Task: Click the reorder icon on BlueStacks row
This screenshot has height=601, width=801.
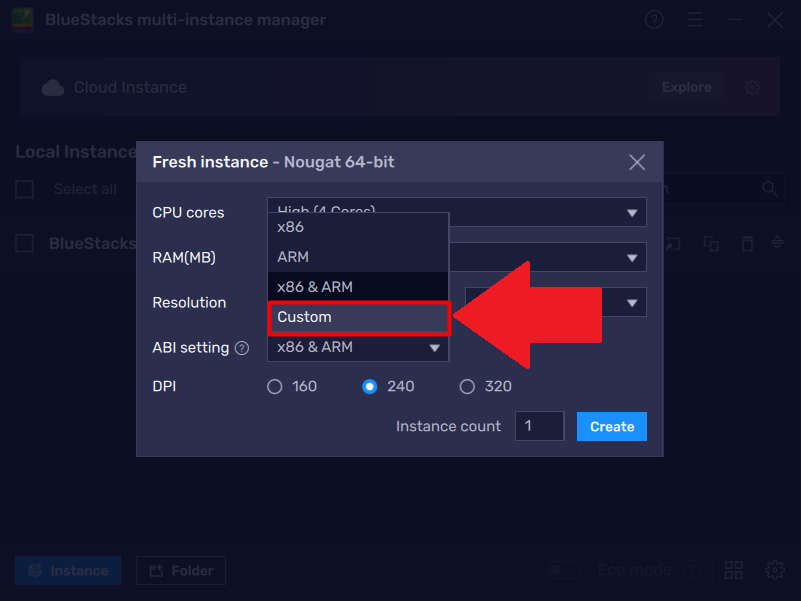Action: [x=778, y=242]
